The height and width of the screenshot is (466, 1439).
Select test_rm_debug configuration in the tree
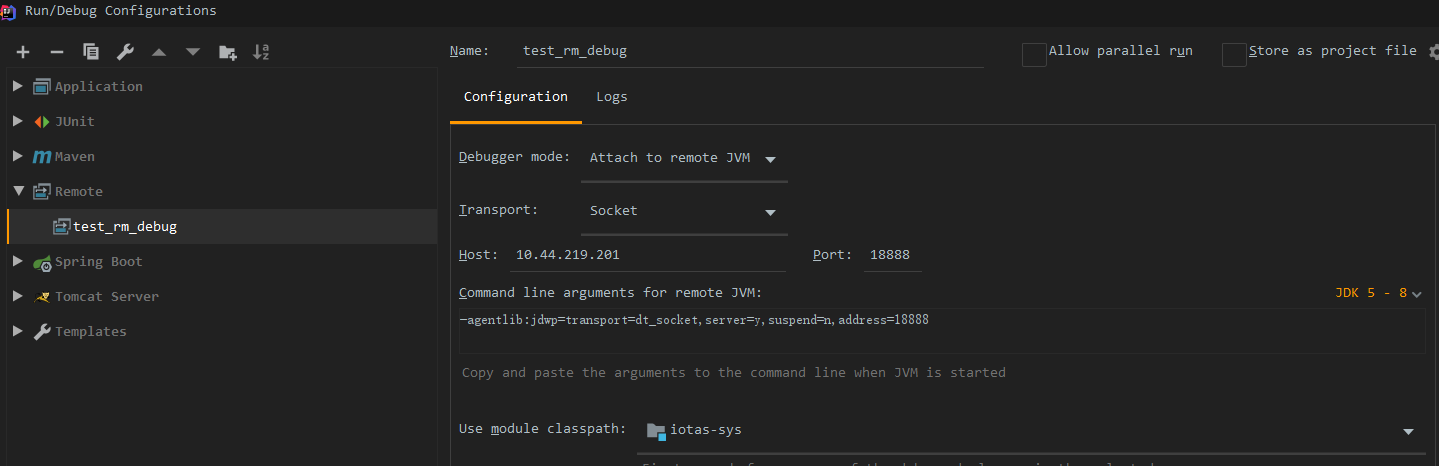tap(124, 227)
